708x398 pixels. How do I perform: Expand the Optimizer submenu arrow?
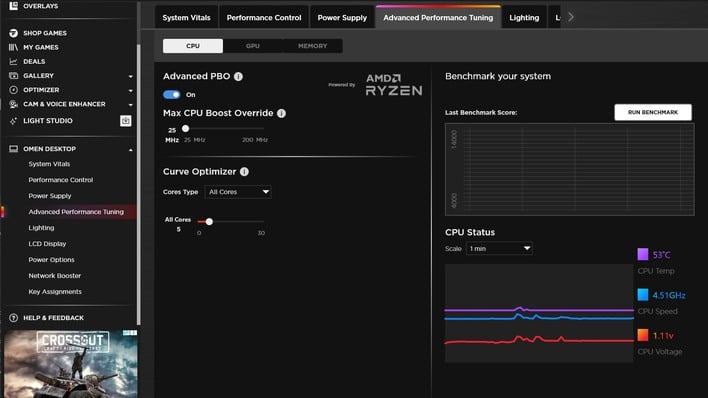coord(130,90)
